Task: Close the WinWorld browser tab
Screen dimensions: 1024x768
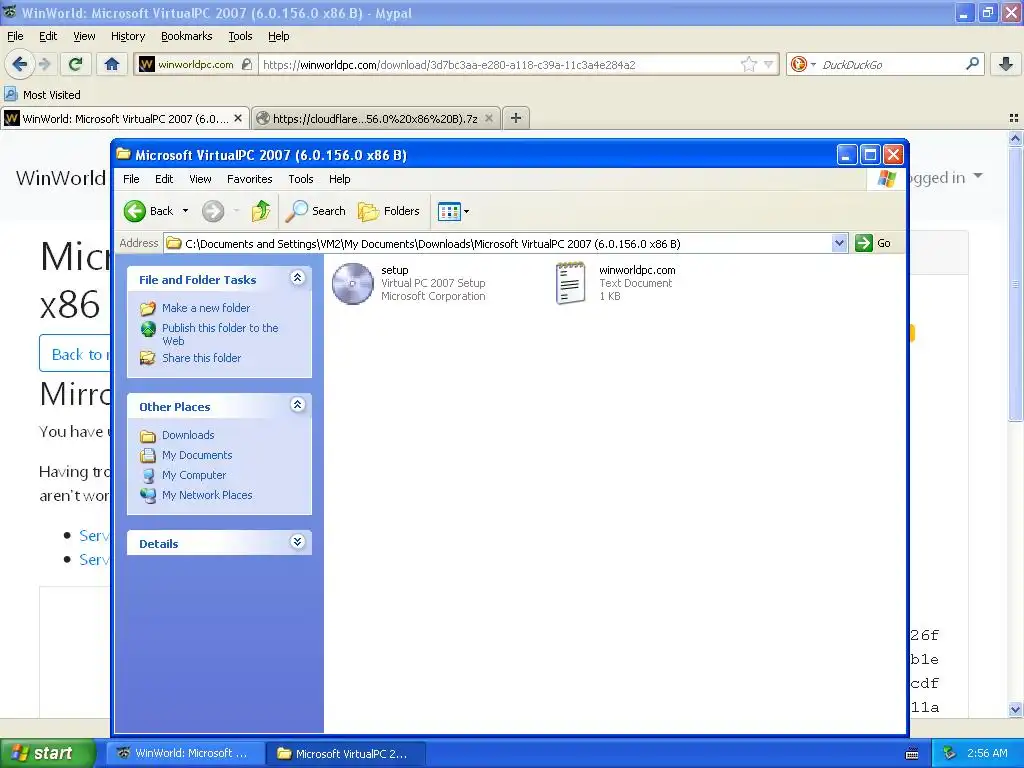Action: click(x=238, y=118)
